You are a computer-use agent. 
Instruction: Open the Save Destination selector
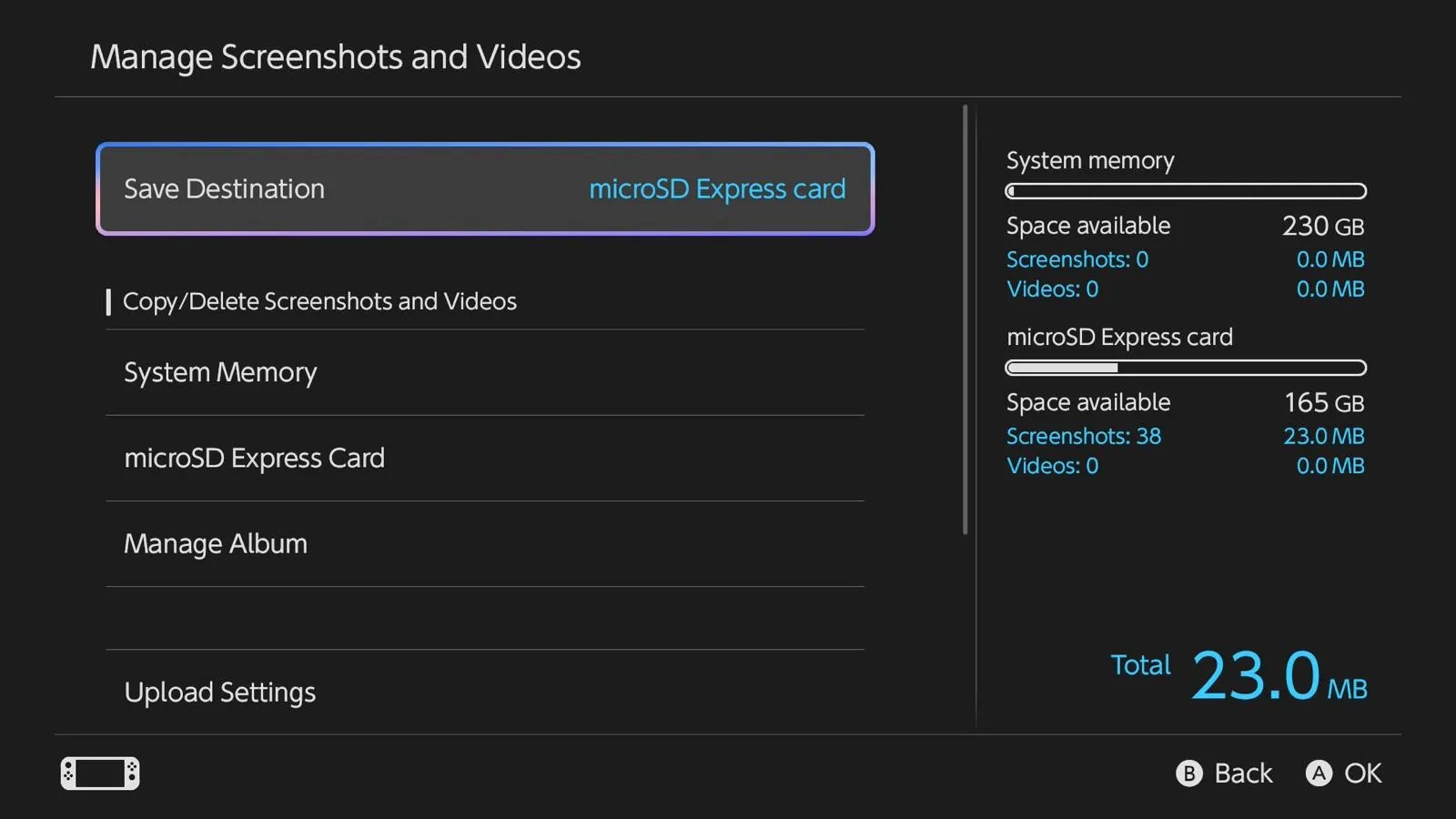(485, 188)
